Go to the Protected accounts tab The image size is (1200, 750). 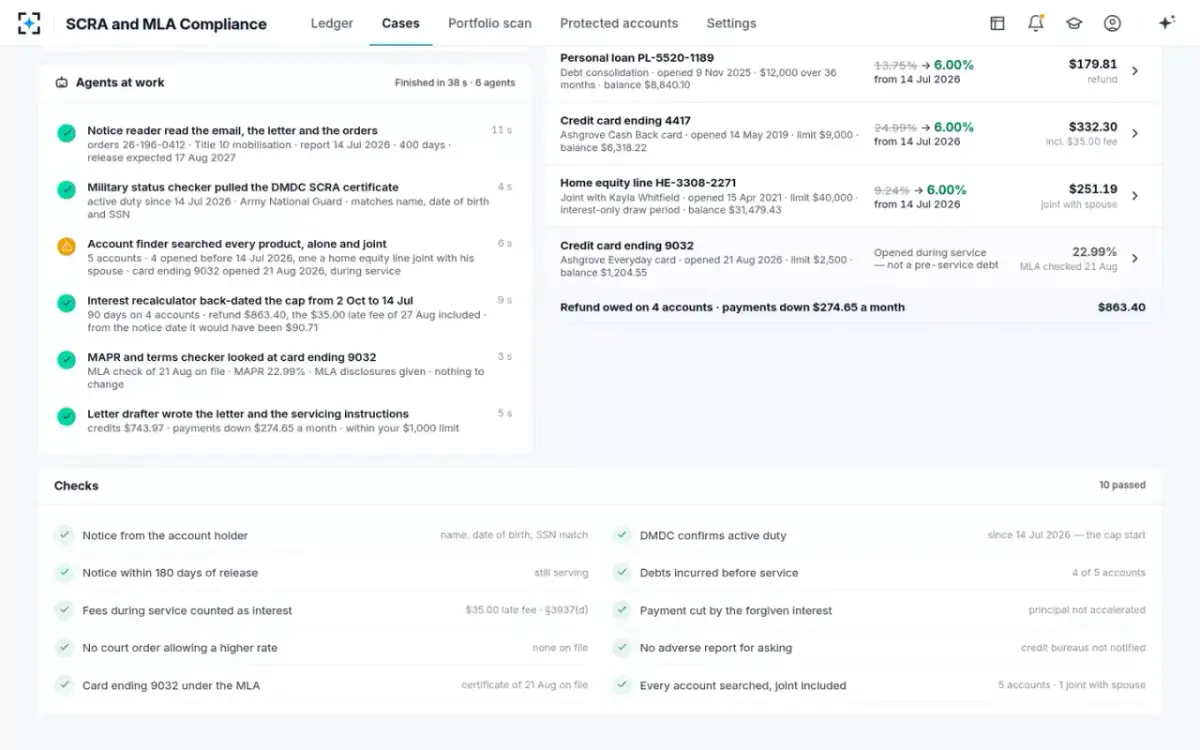coord(619,23)
